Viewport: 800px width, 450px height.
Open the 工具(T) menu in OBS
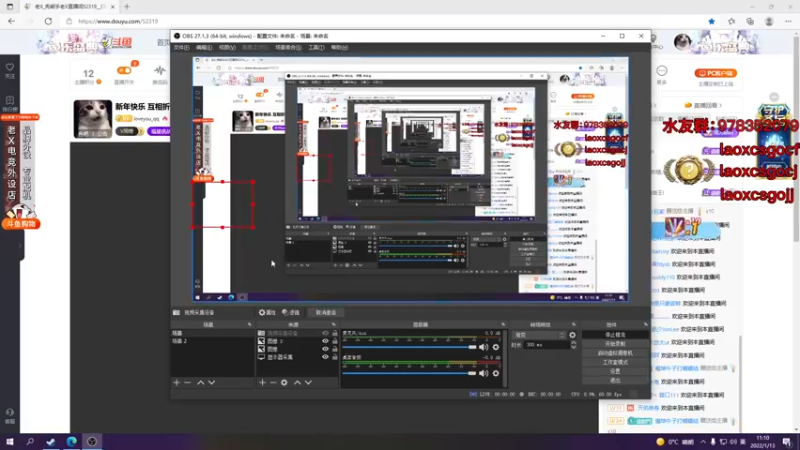coord(316,47)
